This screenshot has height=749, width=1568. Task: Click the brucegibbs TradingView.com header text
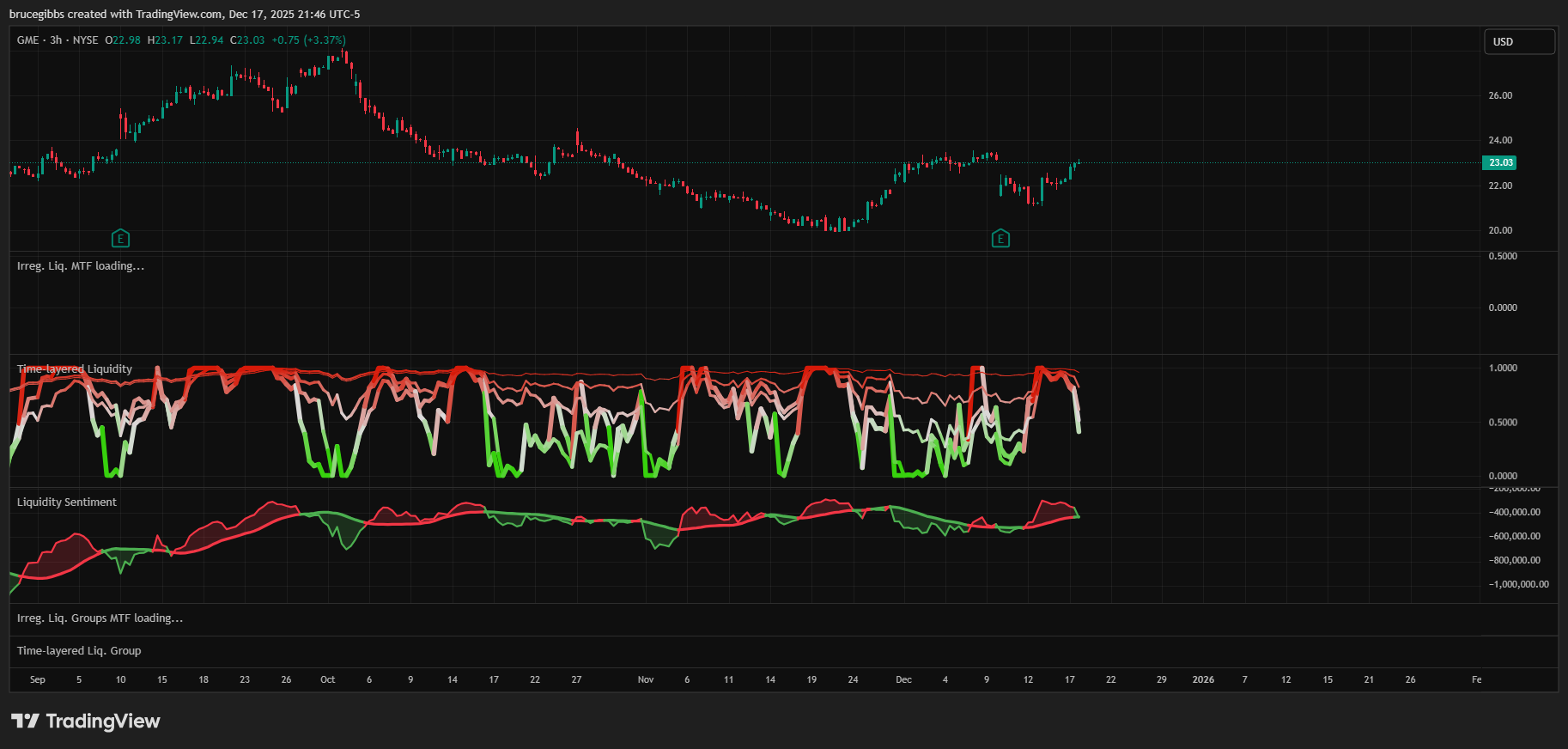point(185,15)
